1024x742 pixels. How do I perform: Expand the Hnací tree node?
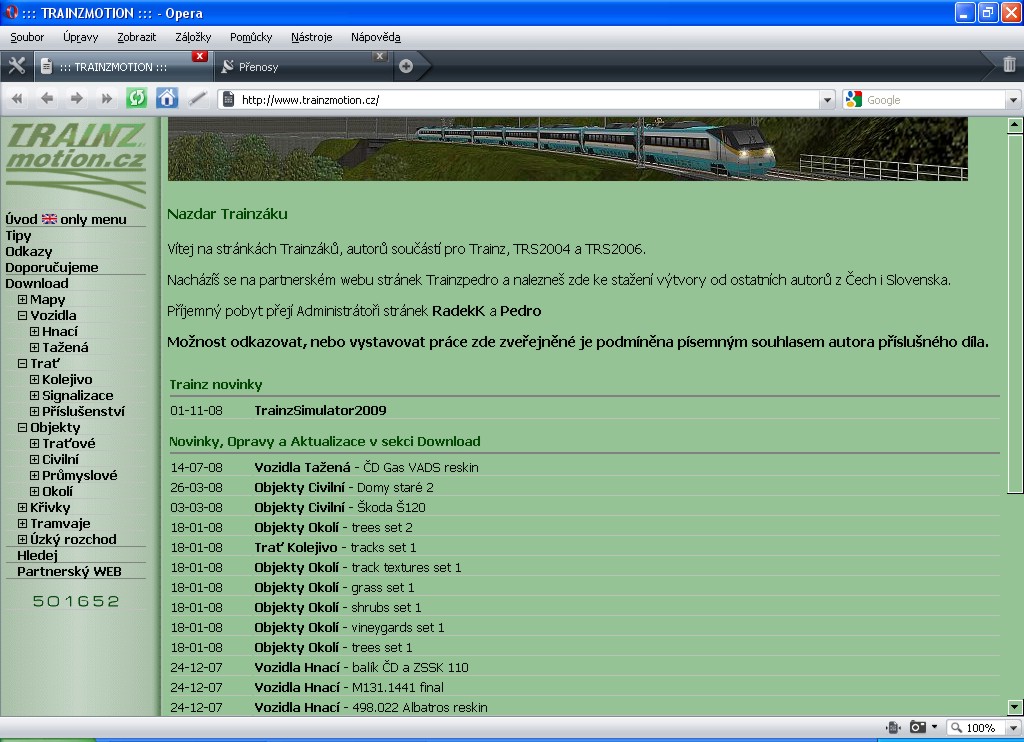pos(35,332)
